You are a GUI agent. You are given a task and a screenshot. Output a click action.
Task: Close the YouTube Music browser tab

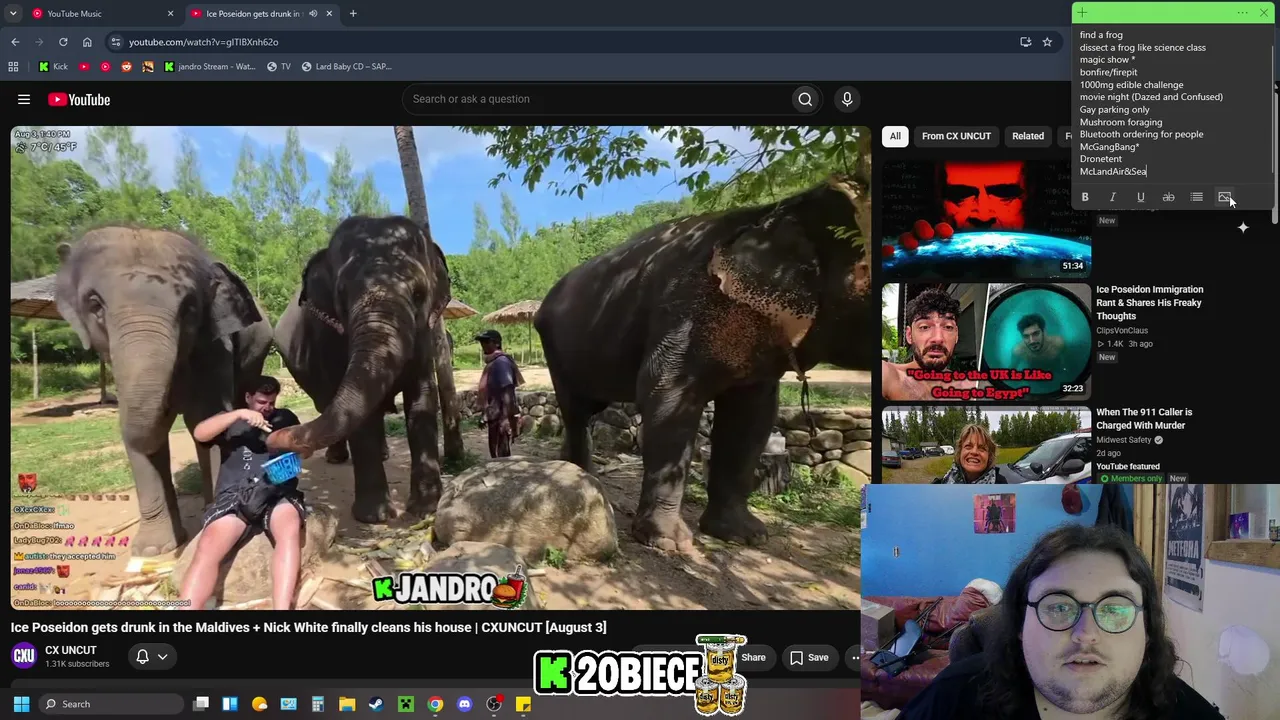tap(170, 14)
